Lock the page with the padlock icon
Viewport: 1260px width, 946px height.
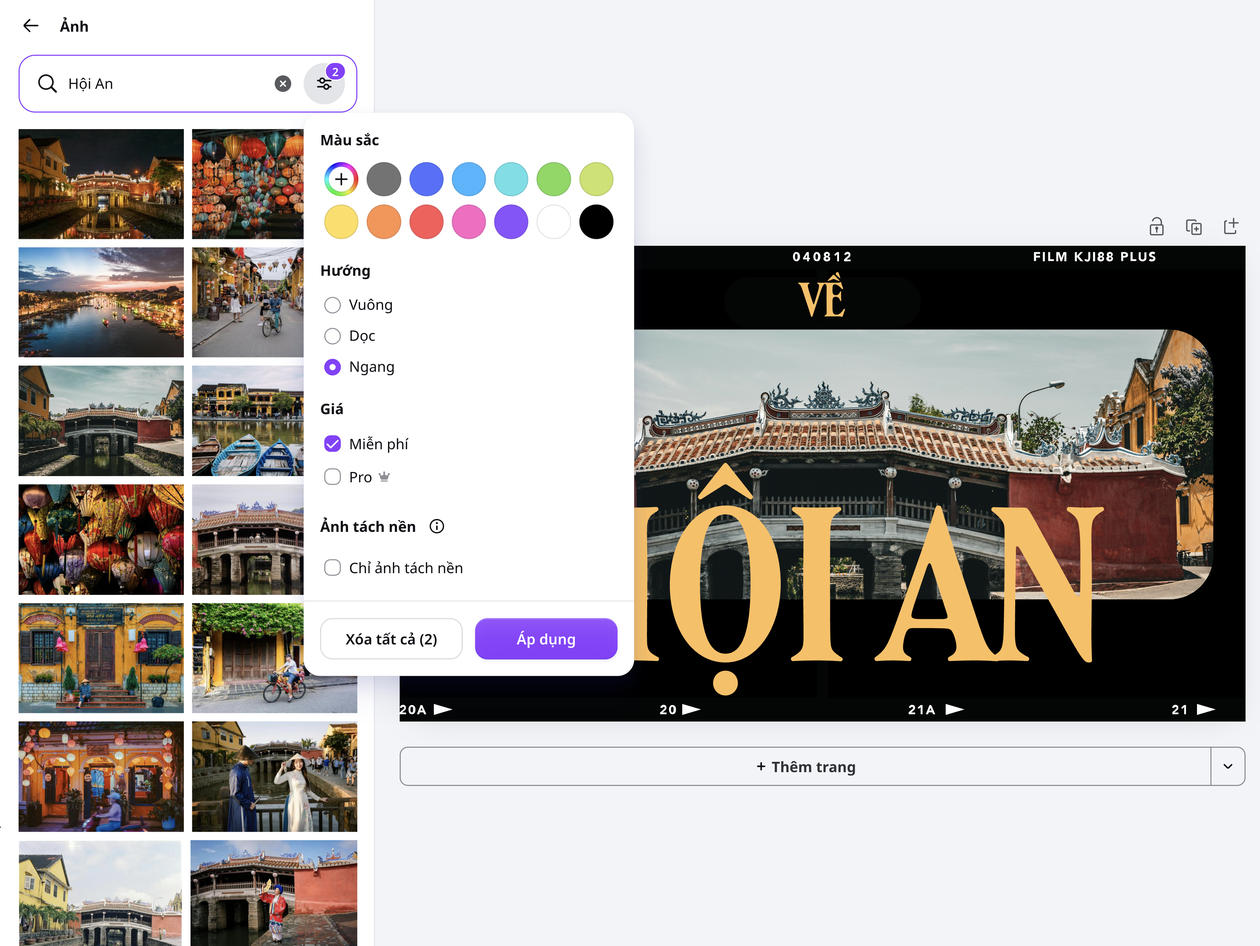[x=1156, y=227]
